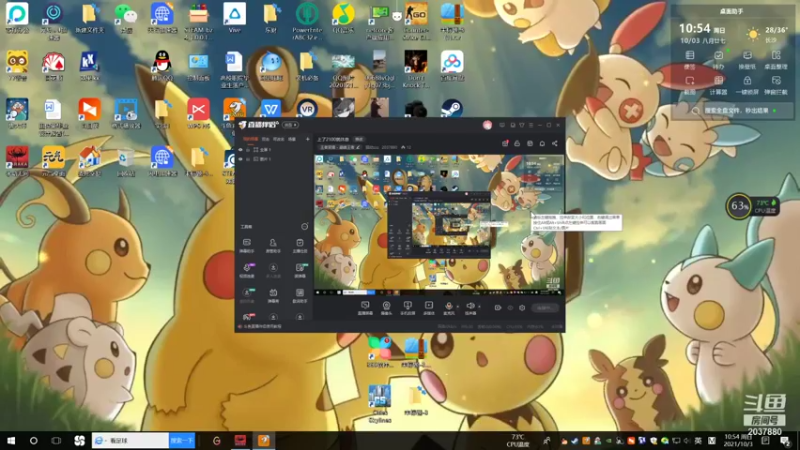The width and height of the screenshot is (800, 450).
Task: Open 弹幕助手 tool in the toolbox
Action: pyautogui.click(x=246, y=245)
